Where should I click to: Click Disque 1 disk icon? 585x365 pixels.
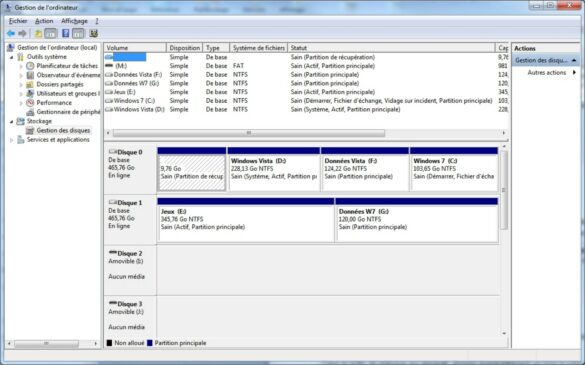click(x=113, y=202)
